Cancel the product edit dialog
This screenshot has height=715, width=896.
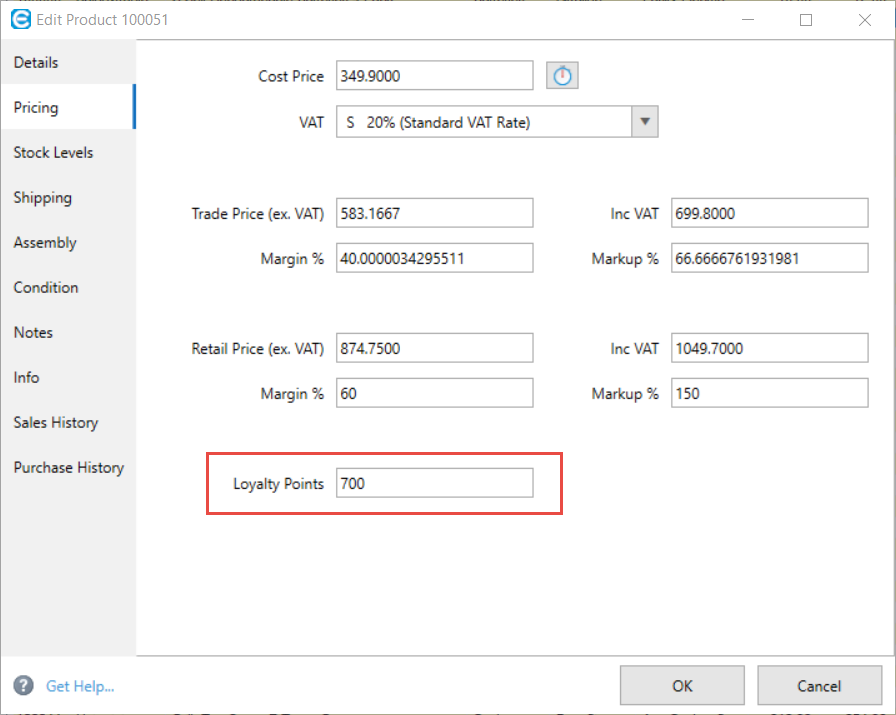tap(818, 686)
